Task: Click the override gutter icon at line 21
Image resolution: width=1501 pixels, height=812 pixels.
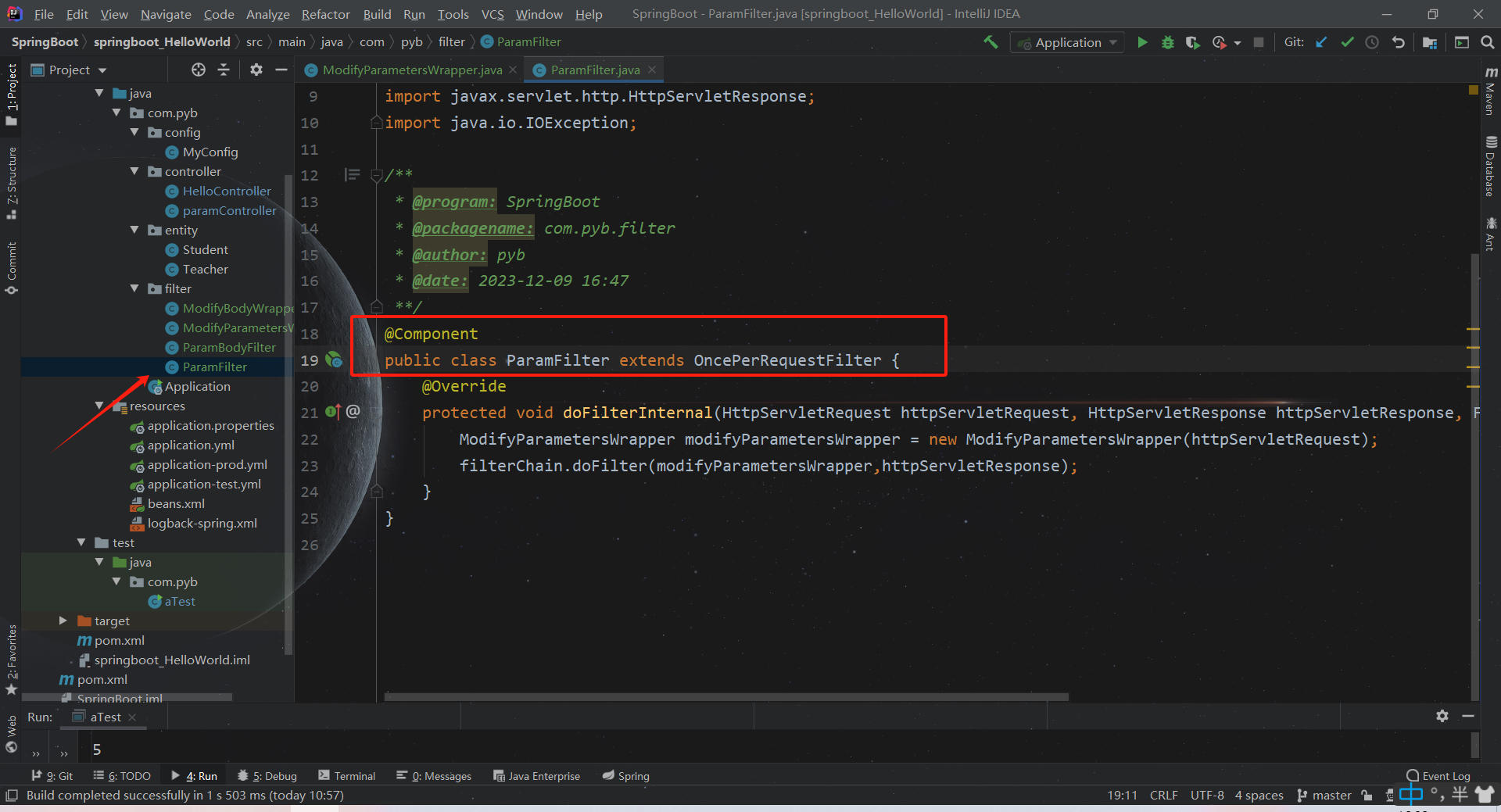Action: 333,412
